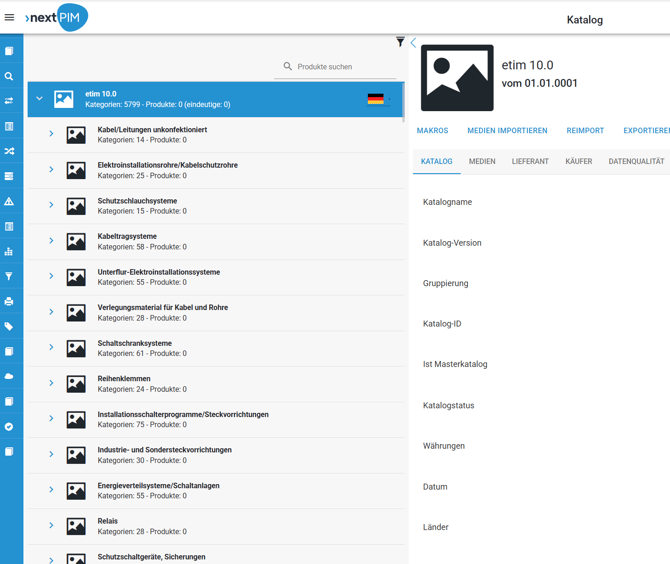Open the German flag language dropdown
The height and width of the screenshot is (564, 670).
point(379,99)
